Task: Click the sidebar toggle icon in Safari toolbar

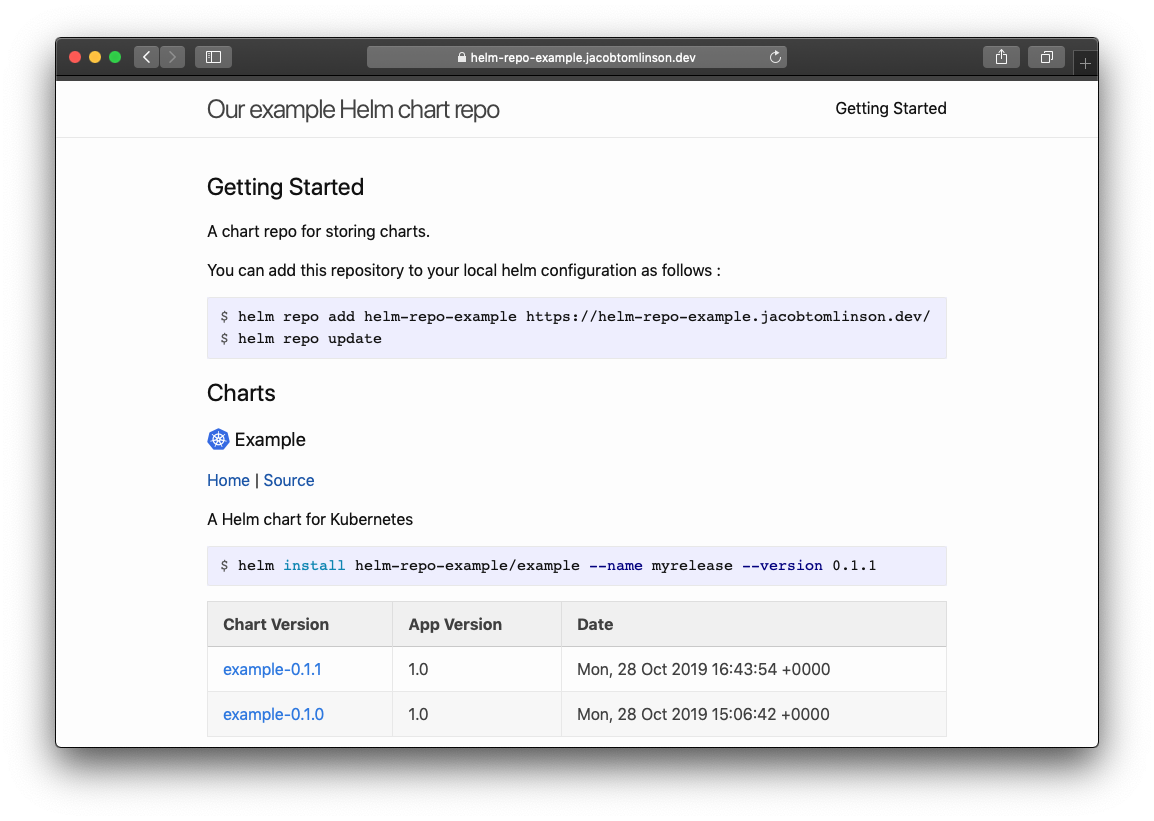Action: [213, 57]
